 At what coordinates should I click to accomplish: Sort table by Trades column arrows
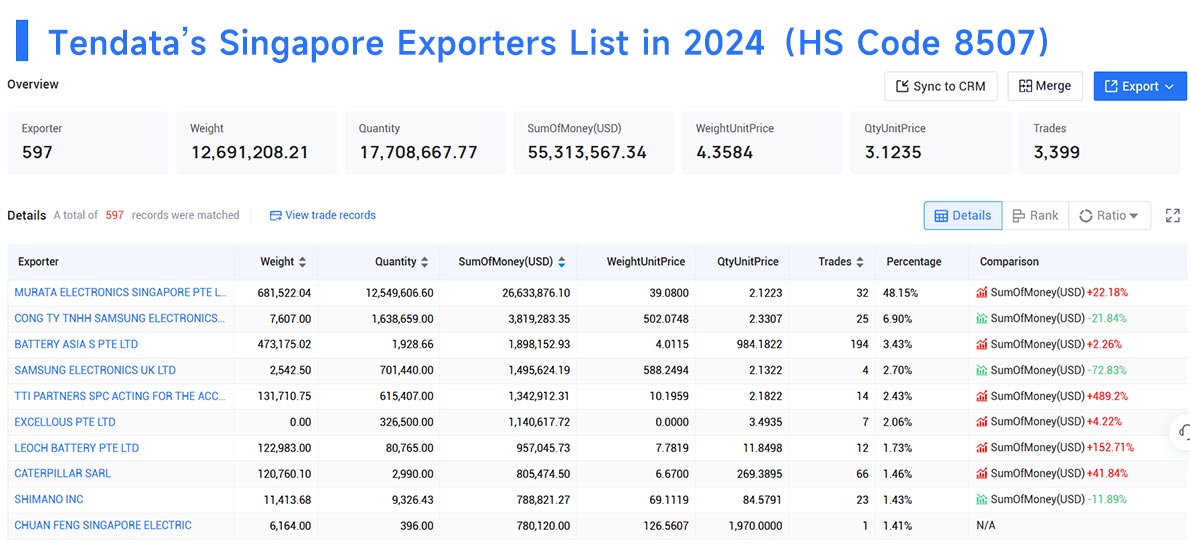pos(859,262)
